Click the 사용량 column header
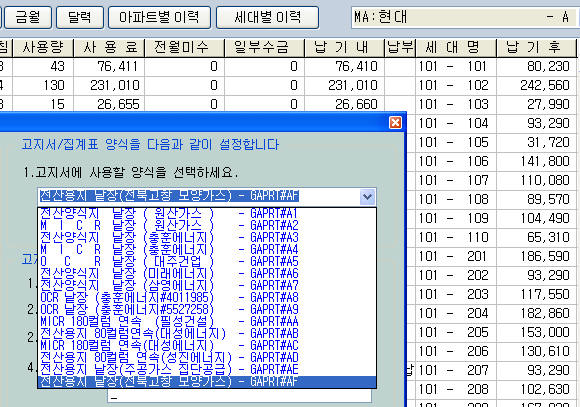 tap(43, 48)
